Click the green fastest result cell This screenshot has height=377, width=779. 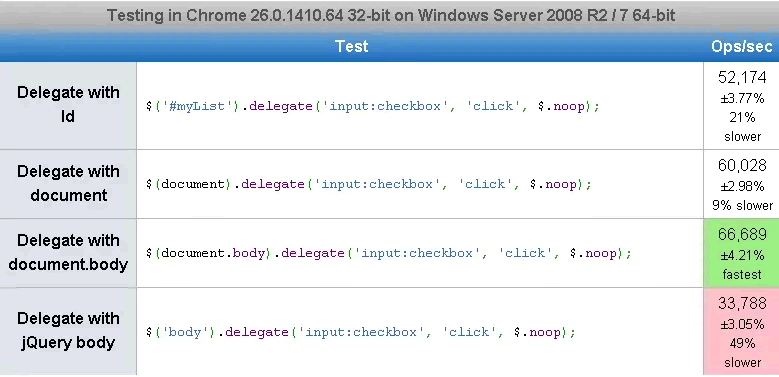click(x=741, y=253)
